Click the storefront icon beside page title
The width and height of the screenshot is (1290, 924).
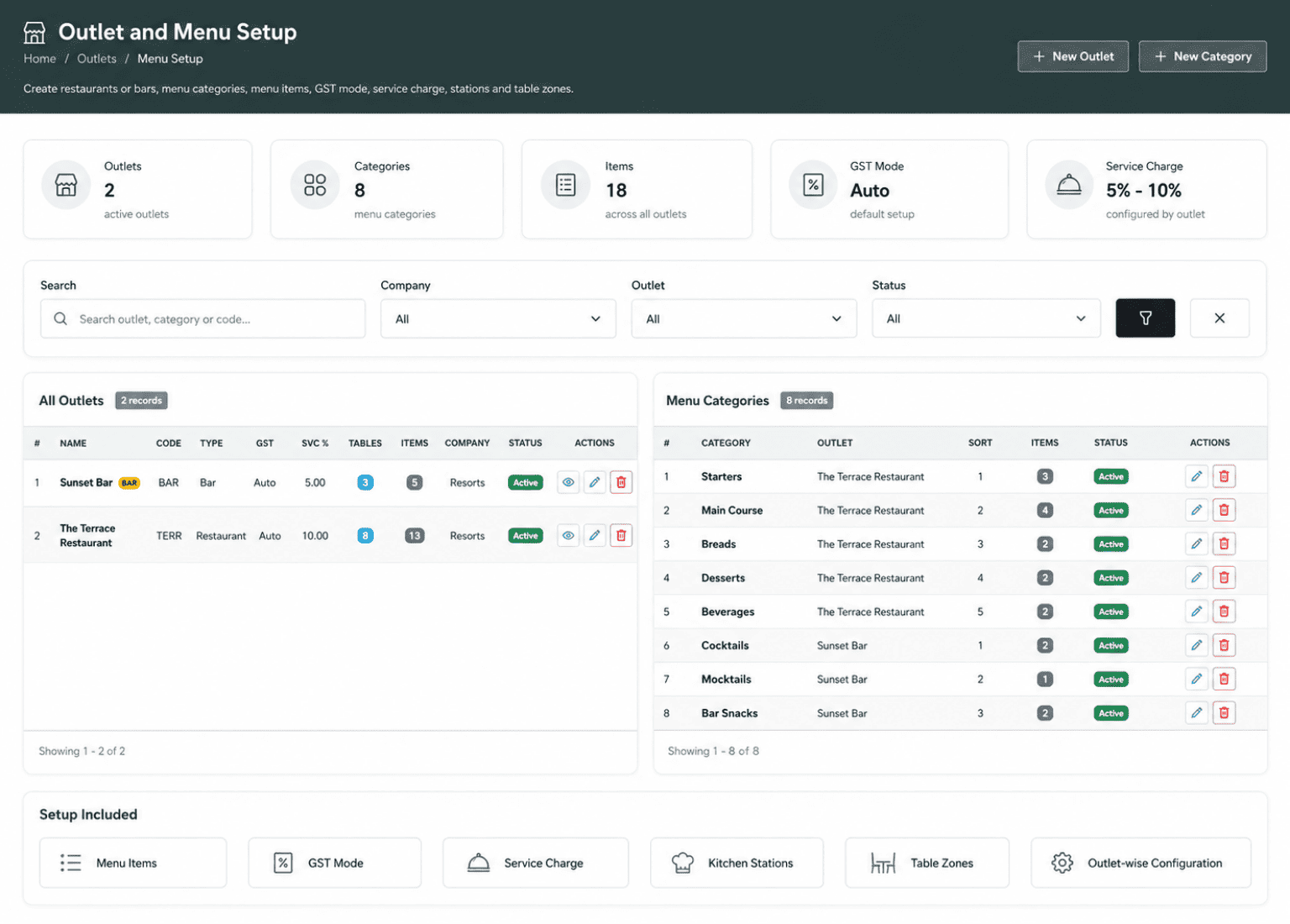(34, 33)
